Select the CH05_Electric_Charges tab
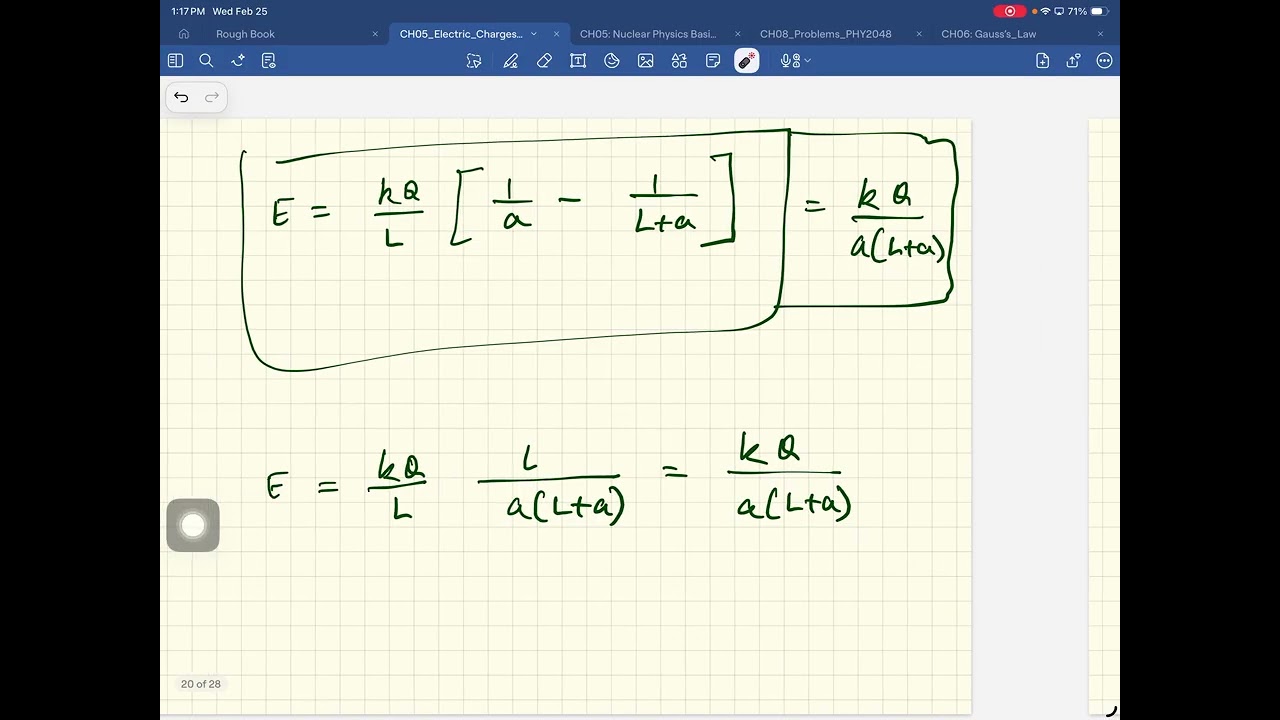This screenshot has height=720, width=1280. 461,34
